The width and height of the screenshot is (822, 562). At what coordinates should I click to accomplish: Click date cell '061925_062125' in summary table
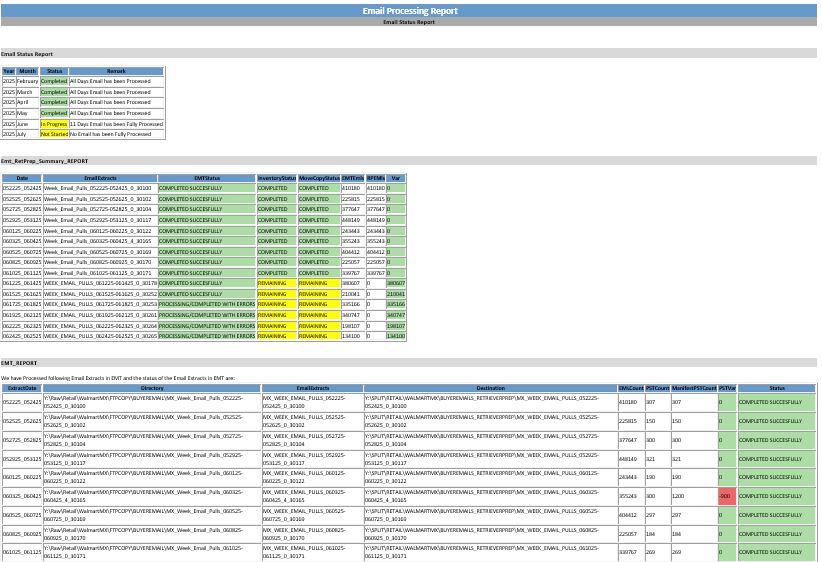click(22, 315)
